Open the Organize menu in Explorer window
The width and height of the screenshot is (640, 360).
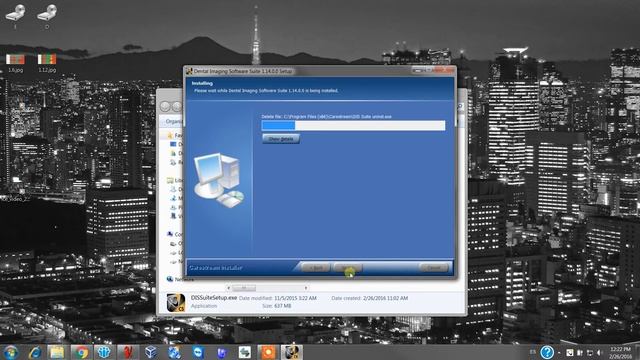point(173,121)
